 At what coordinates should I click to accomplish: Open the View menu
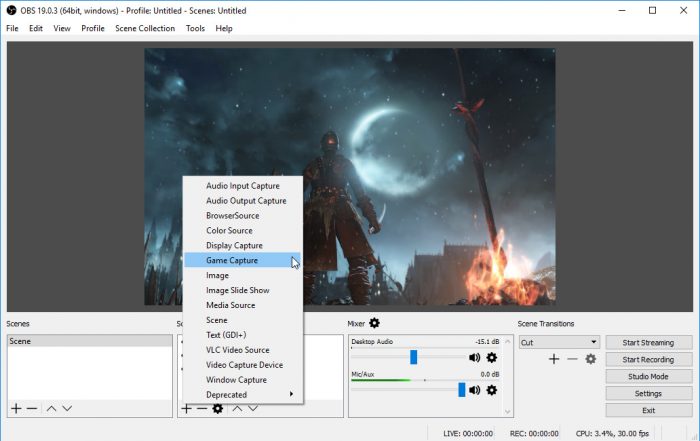pos(62,28)
